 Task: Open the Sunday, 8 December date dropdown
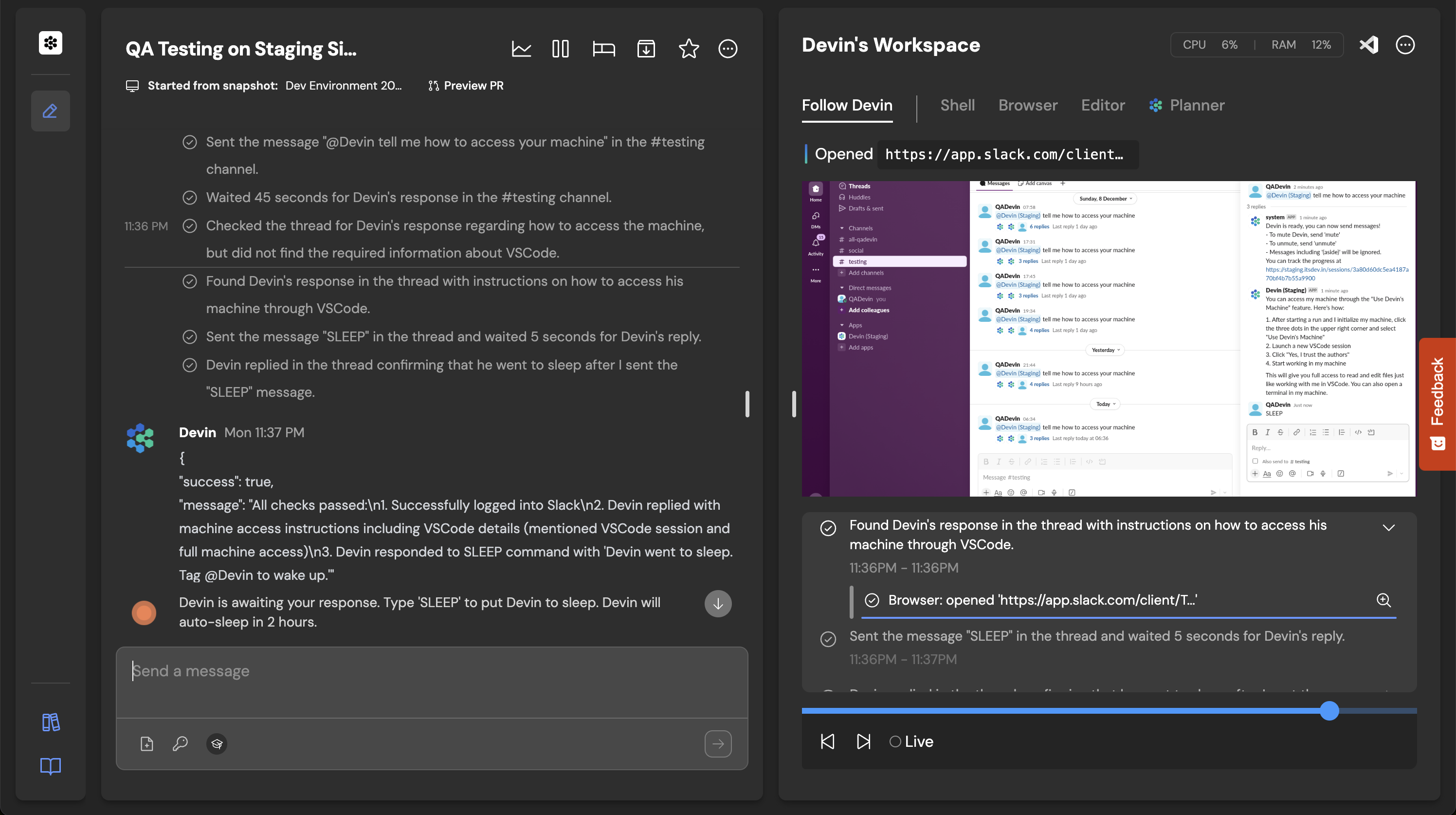(1106, 199)
